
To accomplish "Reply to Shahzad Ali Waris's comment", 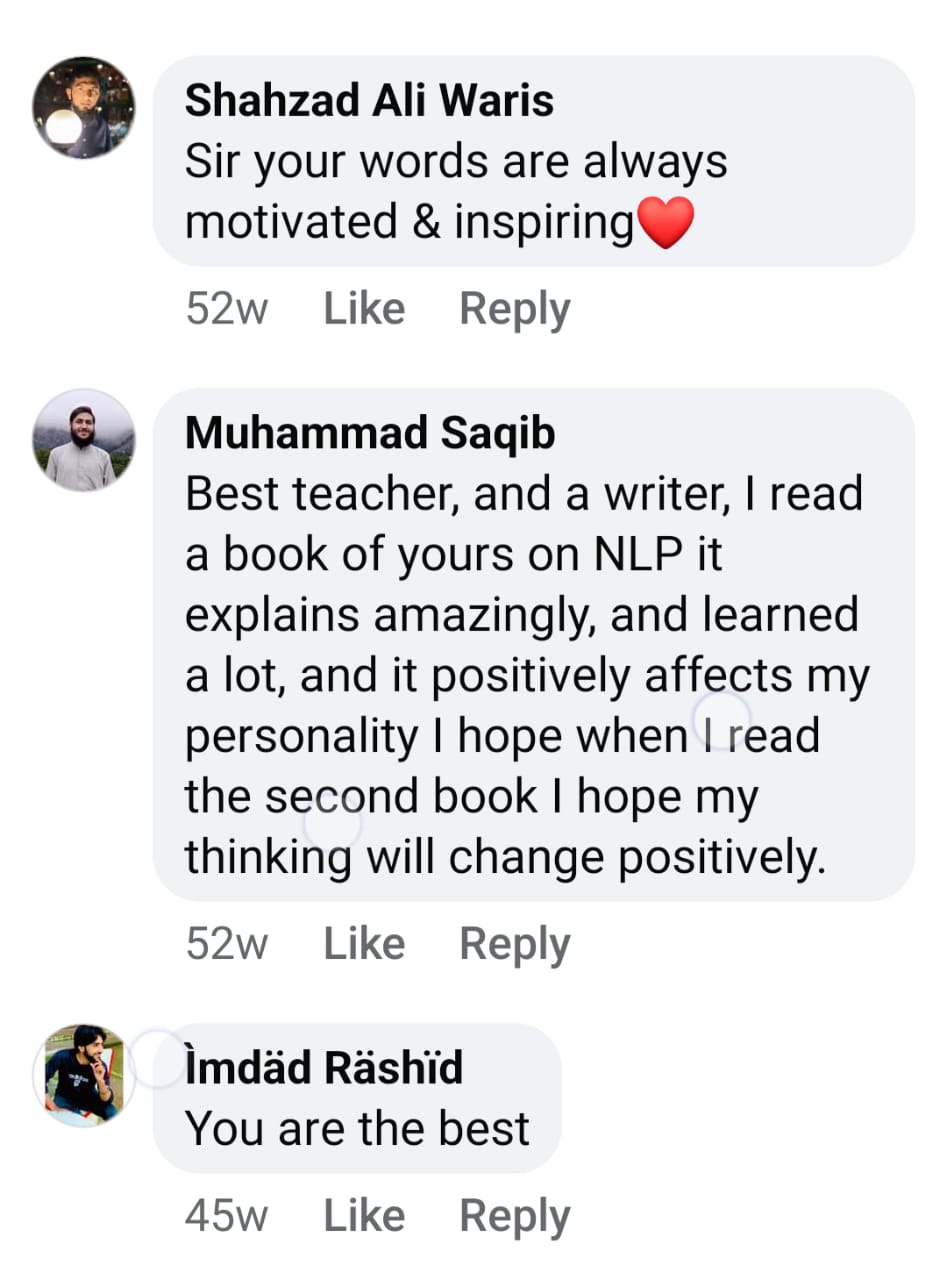I will [x=515, y=311].
